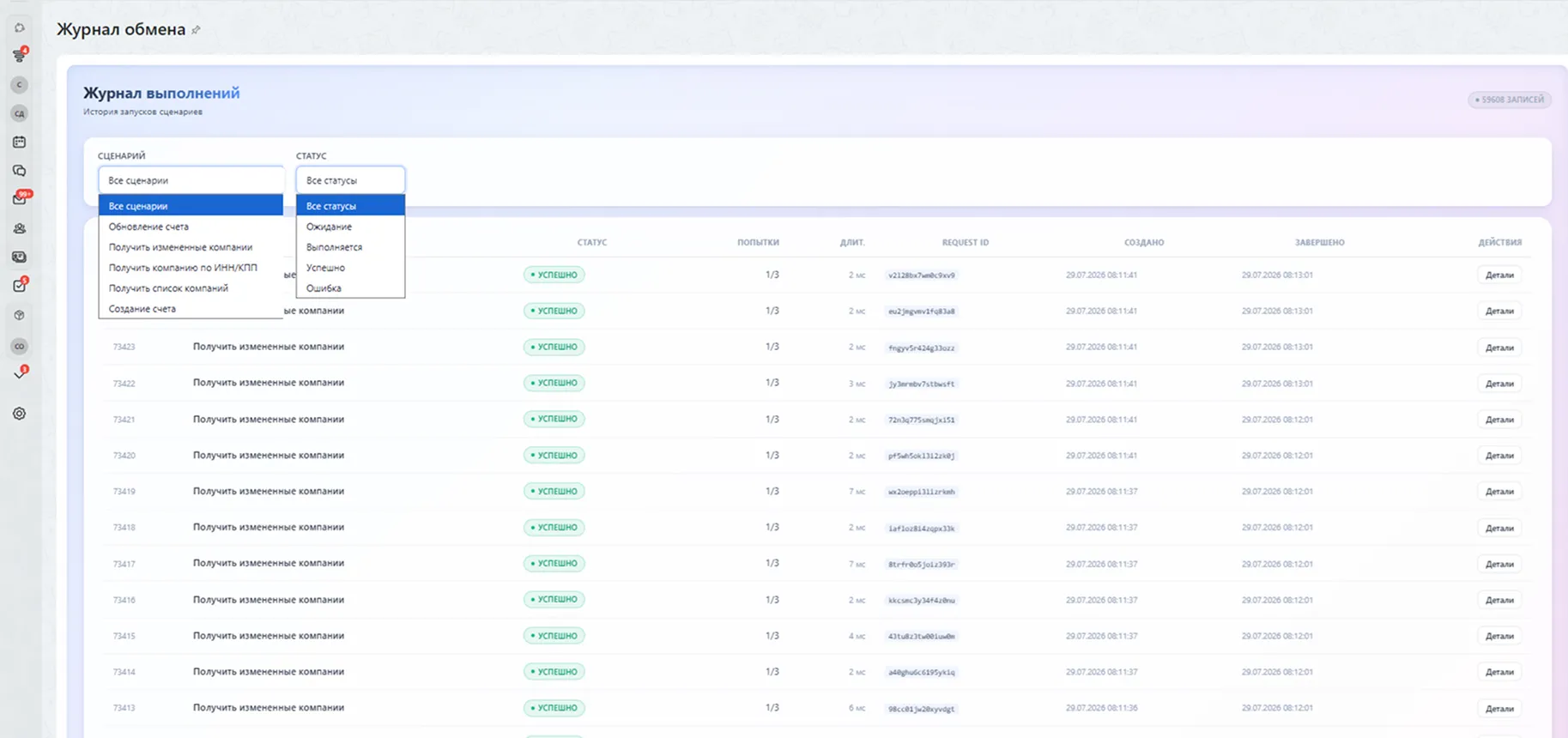The image size is (1568, 738).
Task: Open the checkmark icon with red badge
Action: coord(20,373)
